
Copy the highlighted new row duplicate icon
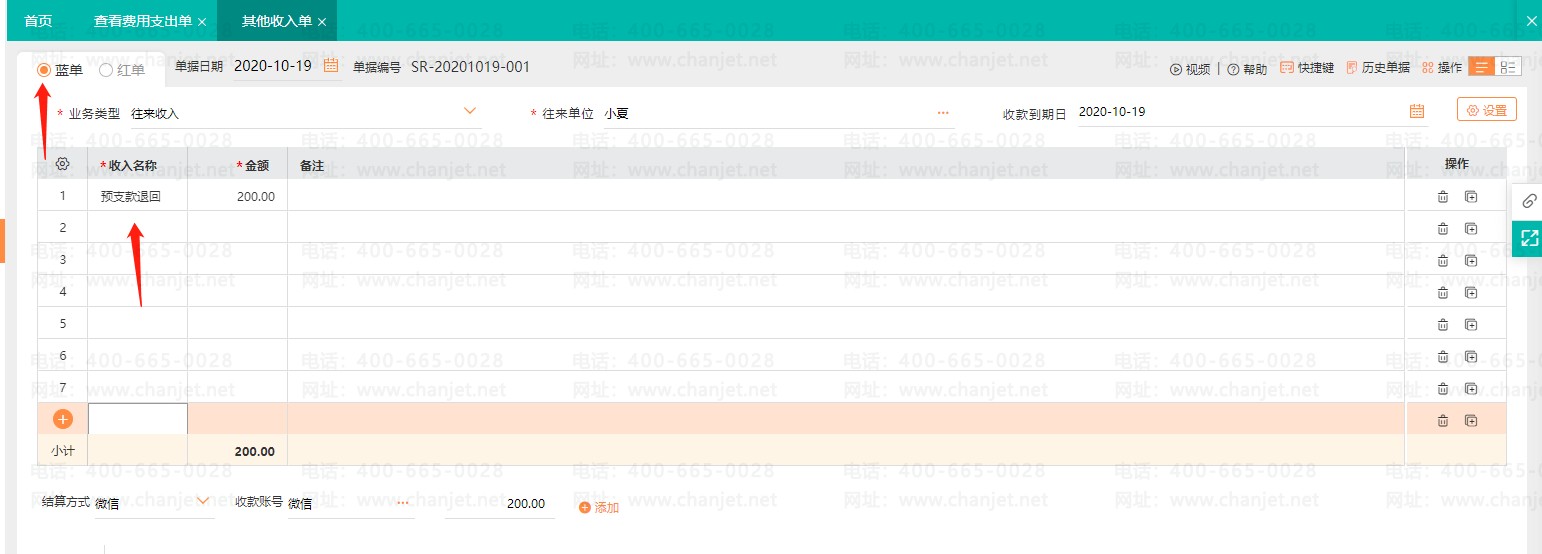[1471, 421]
